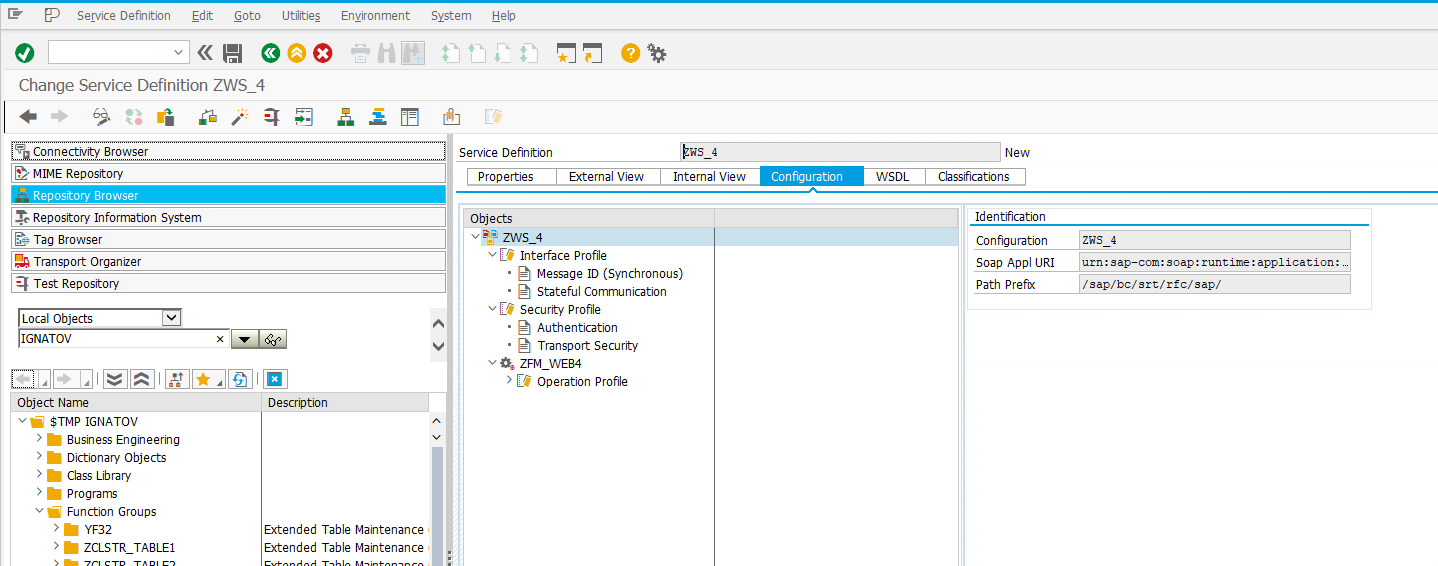Collapse the Security Profile node

[491, 309]
